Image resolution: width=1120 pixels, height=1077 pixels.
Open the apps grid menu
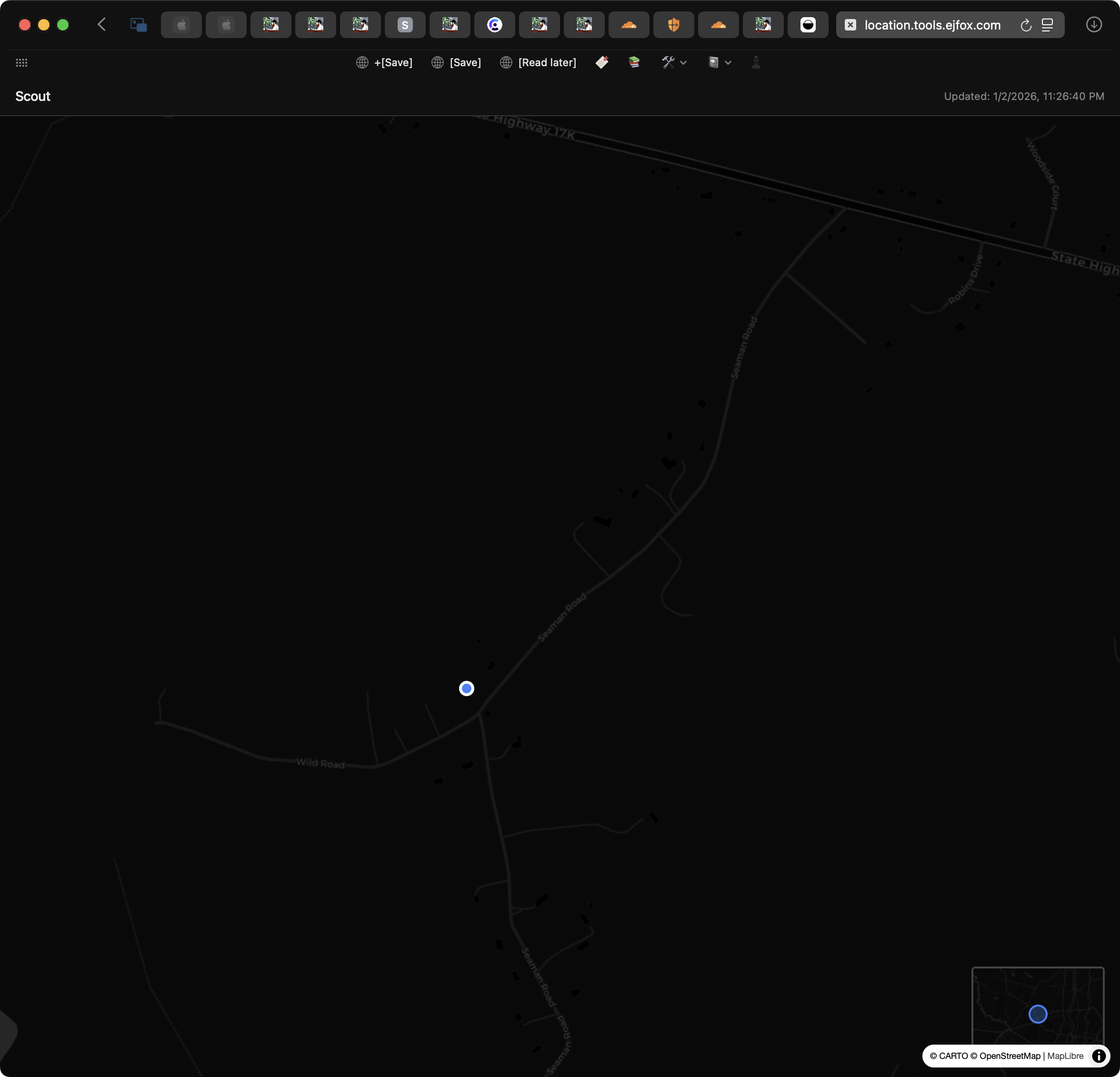22,62
